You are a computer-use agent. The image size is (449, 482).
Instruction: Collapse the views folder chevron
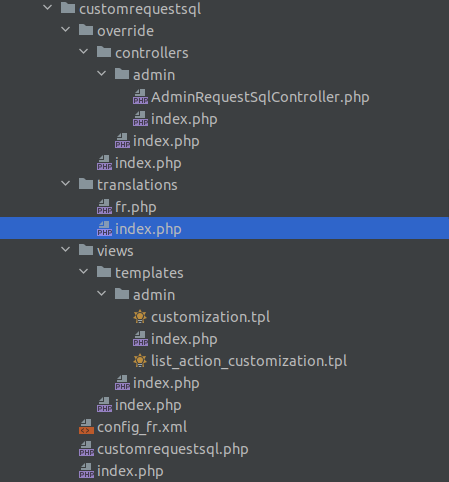click(66, 249)
